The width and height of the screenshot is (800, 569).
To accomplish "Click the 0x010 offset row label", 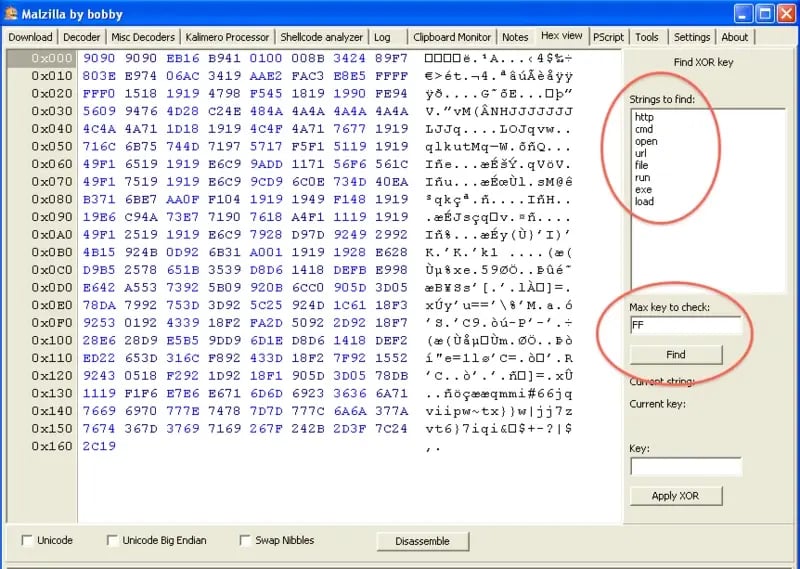I will (51, 76).
